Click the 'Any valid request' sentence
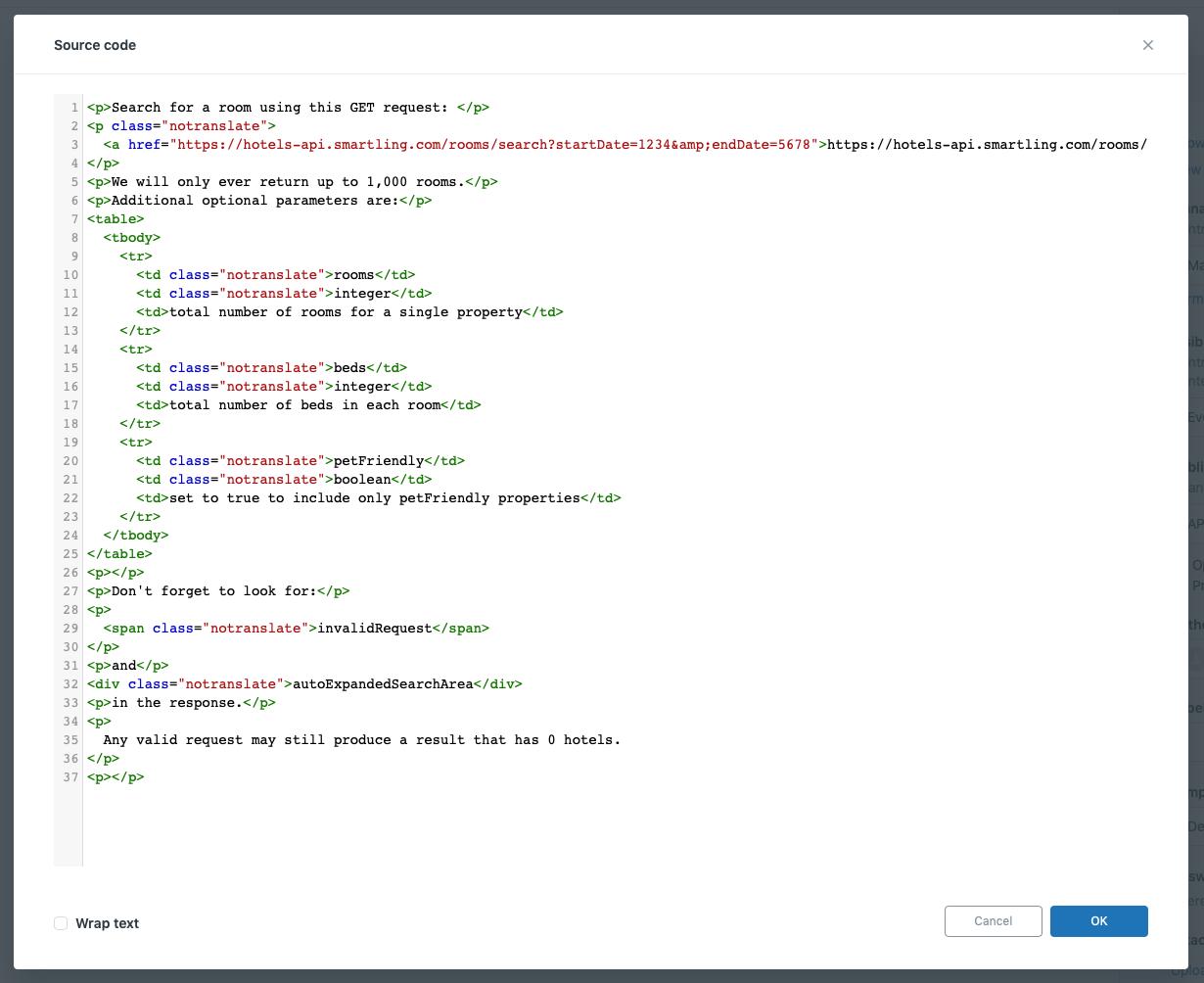1204x983 pixels. point(361,740)
